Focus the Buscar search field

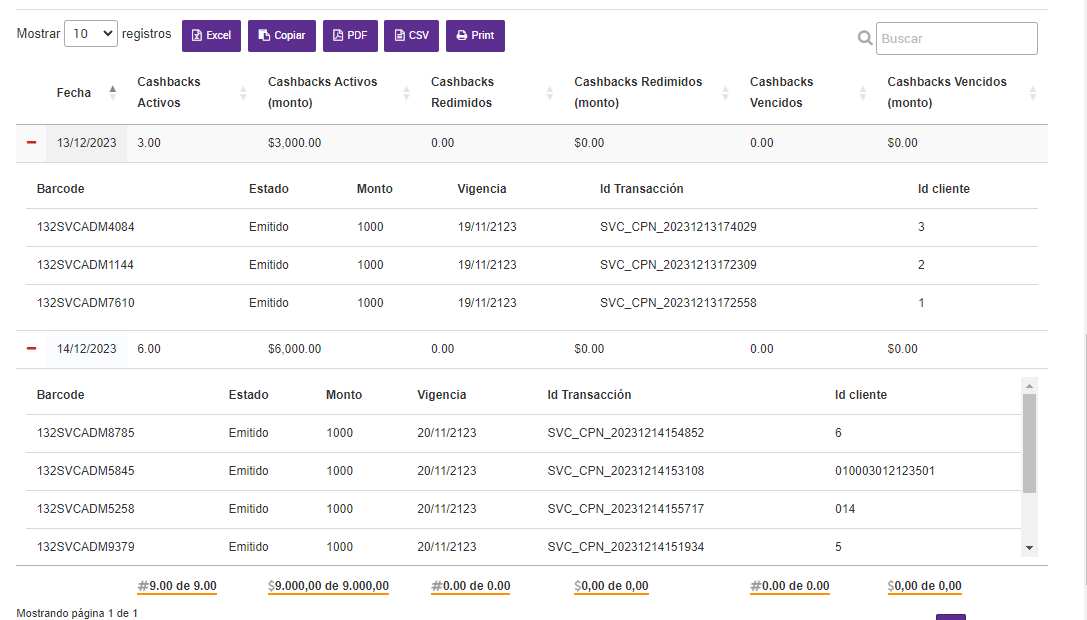(x=956, y=39)
